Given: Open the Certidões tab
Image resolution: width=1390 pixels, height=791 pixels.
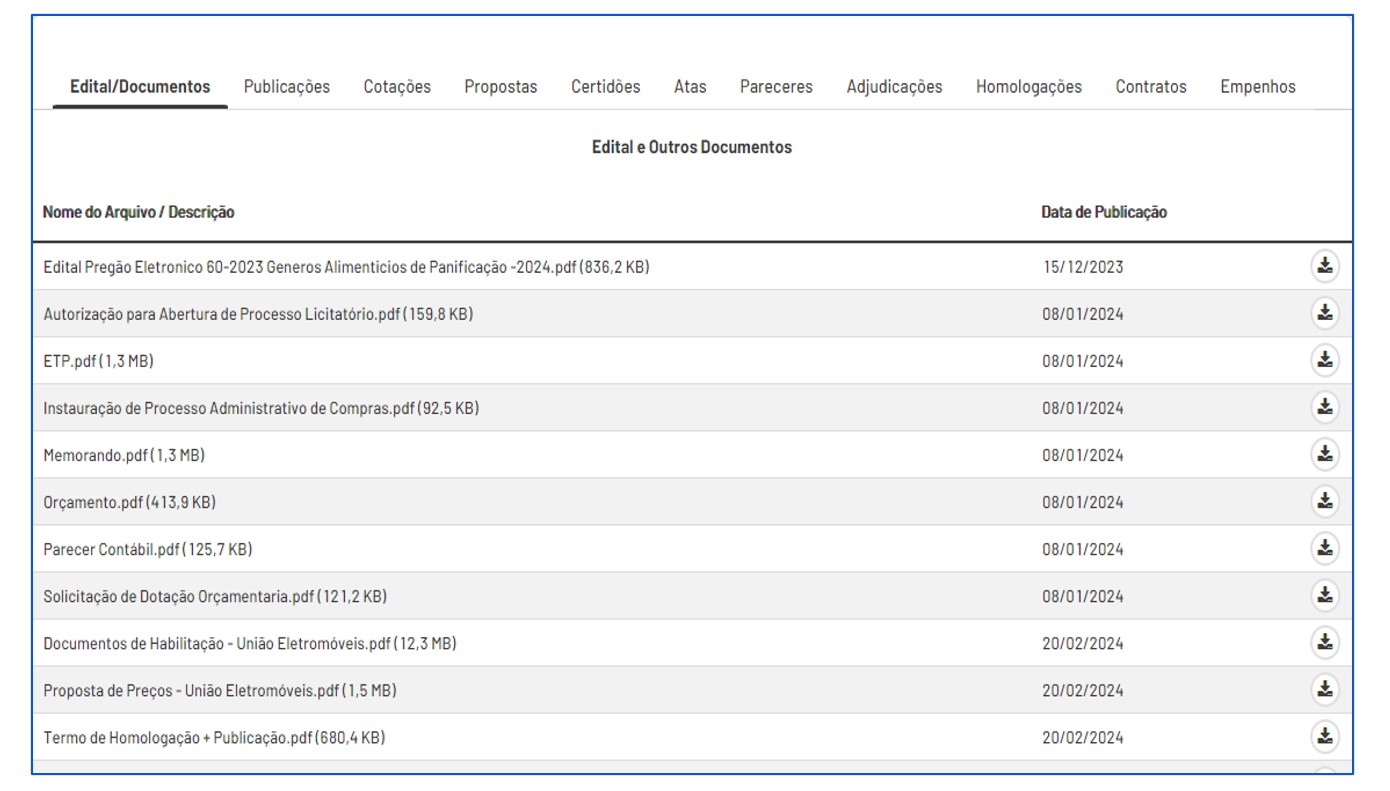Looking at the screenshot, I should pyautogui.click(x=606, y=87).
